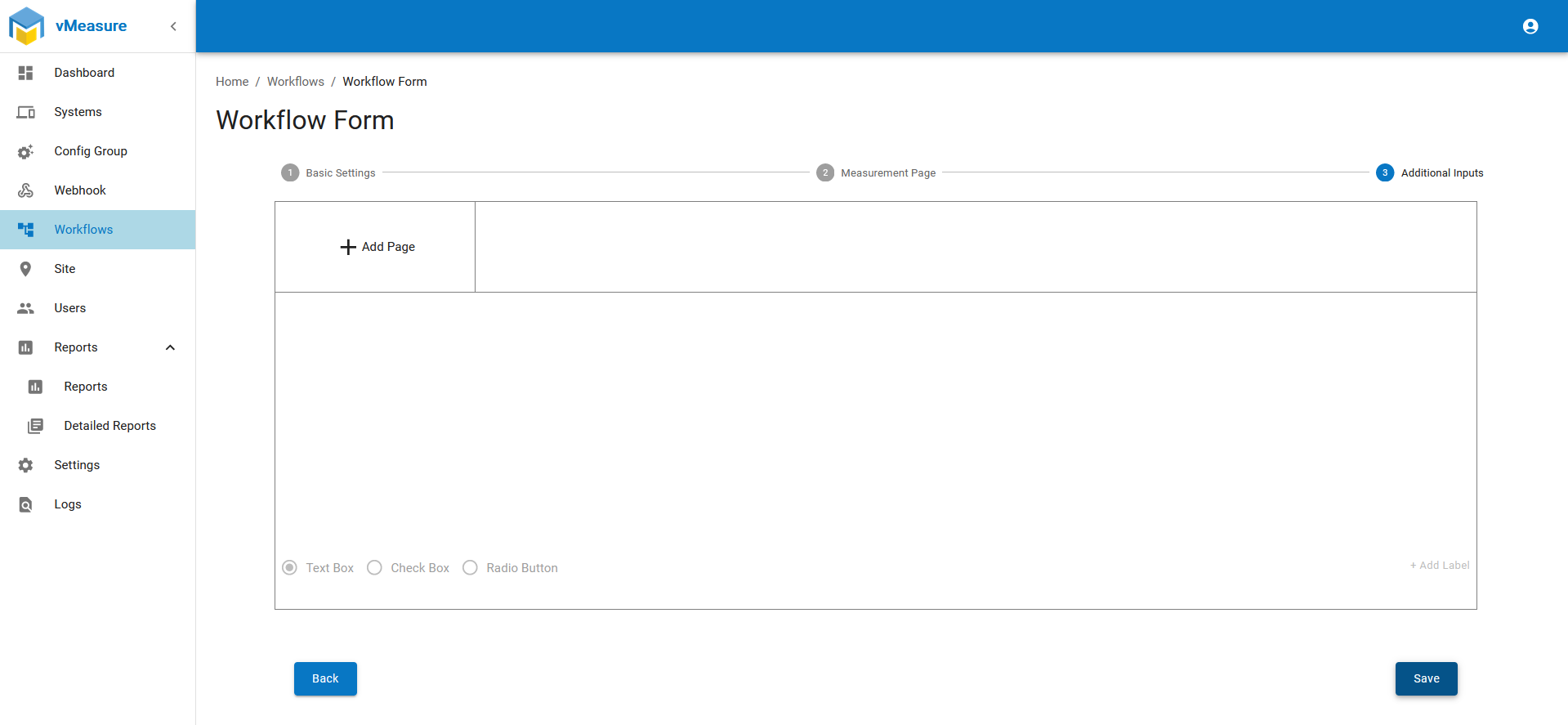
Task: Go to step 2 Measurement Page
Action: [876, 172]
